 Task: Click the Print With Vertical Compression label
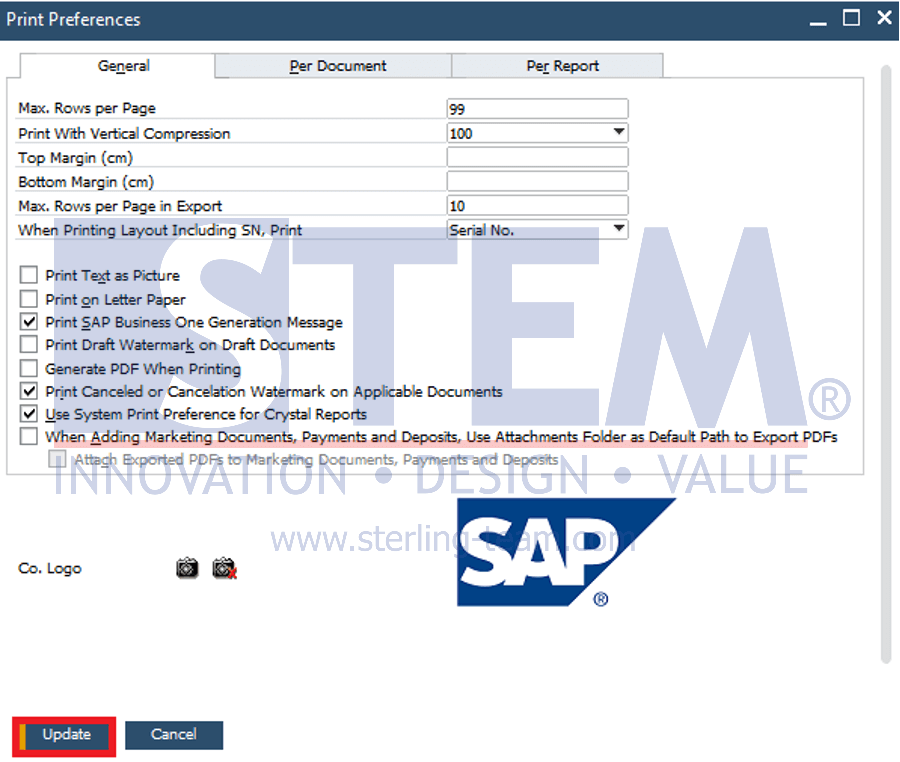tap(124, 134)
